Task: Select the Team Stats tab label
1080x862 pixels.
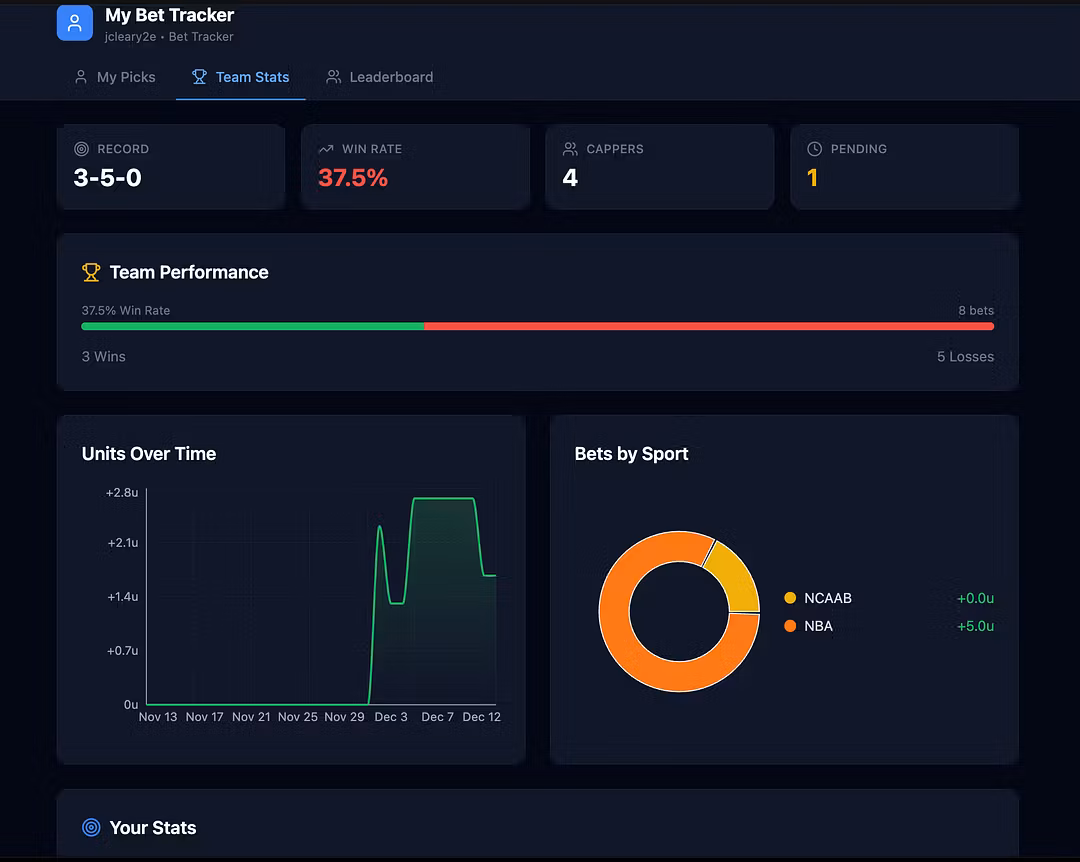Action: click(252, 77)
